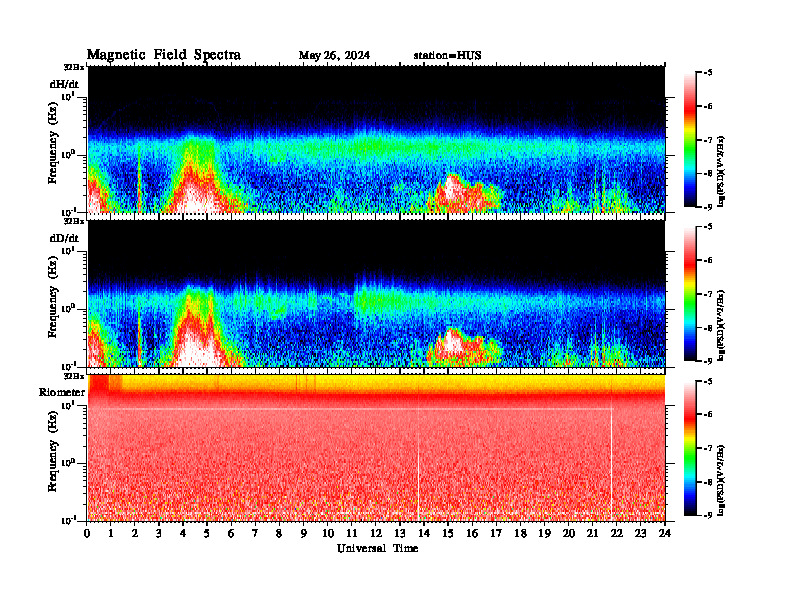Click the "32Hz" label atop the Riometer panel

74,376
